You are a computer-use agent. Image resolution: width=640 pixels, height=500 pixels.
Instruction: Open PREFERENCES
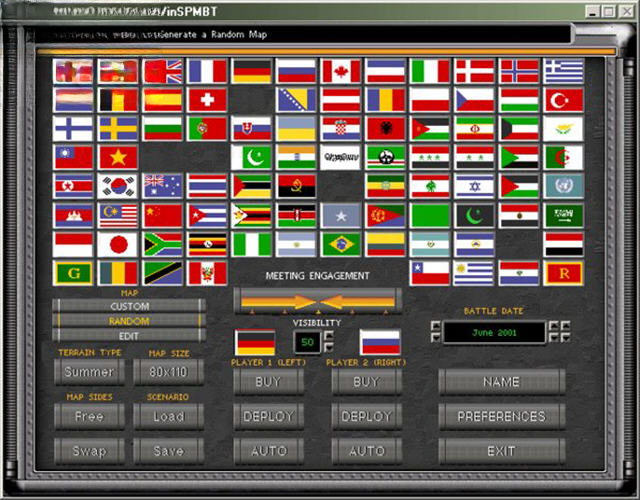tap(502, 416)
